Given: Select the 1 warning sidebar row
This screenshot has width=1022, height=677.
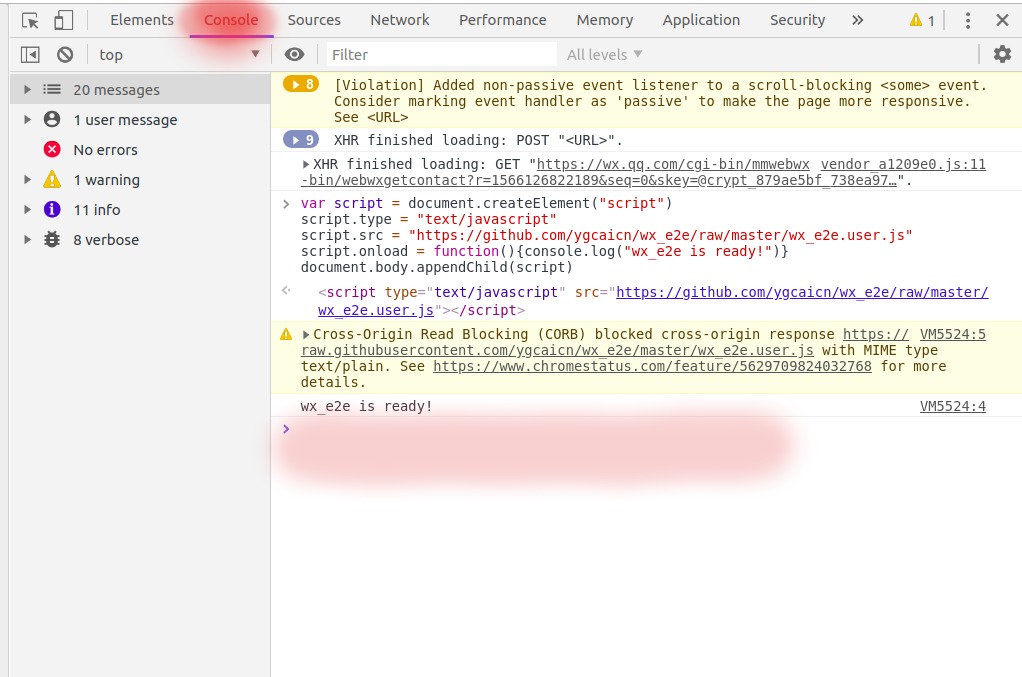Looking at the screenshot, I should [x=140, y=179].
